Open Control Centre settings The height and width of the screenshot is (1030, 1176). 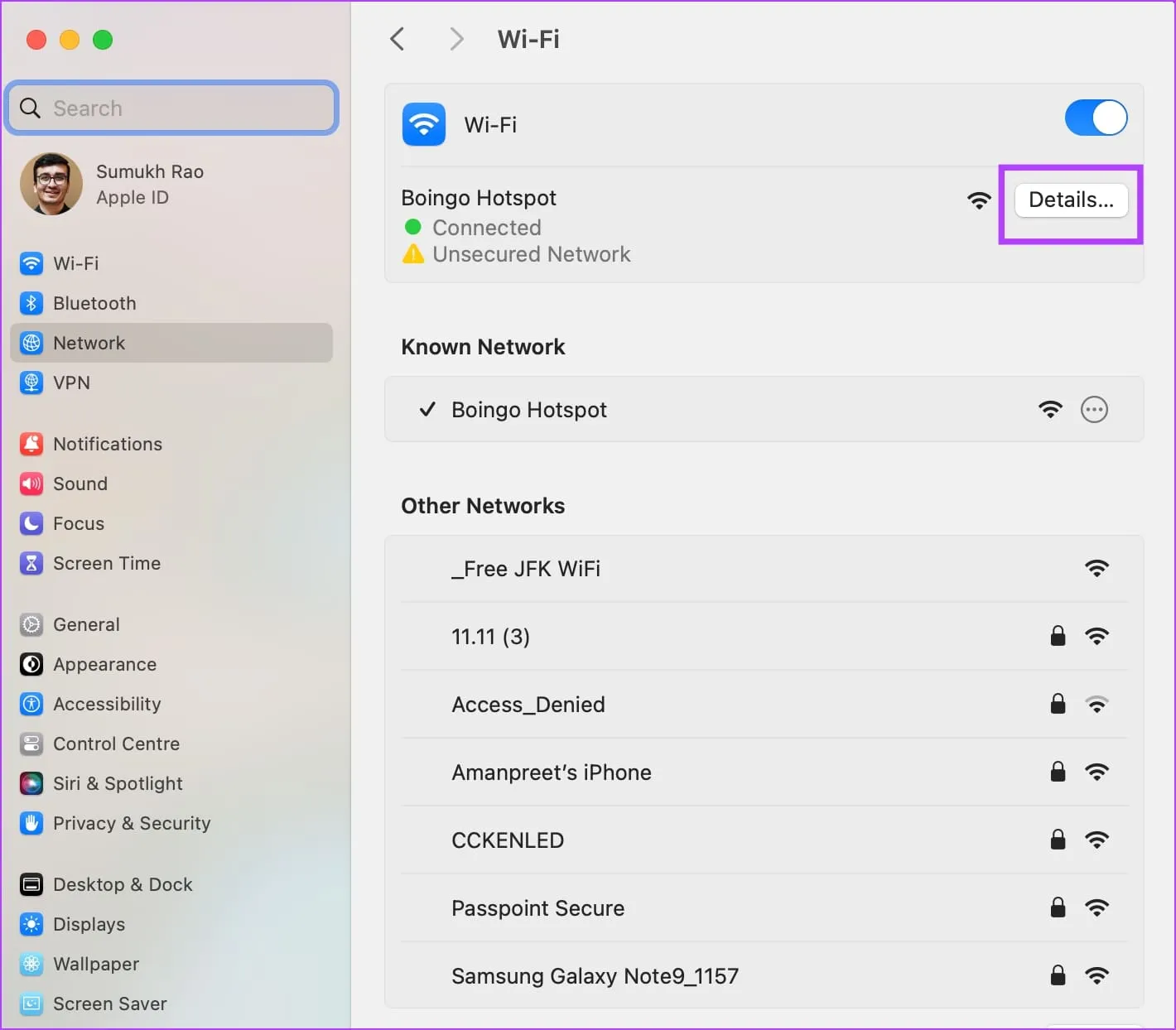pyautogui.click(x=116, y=744)
